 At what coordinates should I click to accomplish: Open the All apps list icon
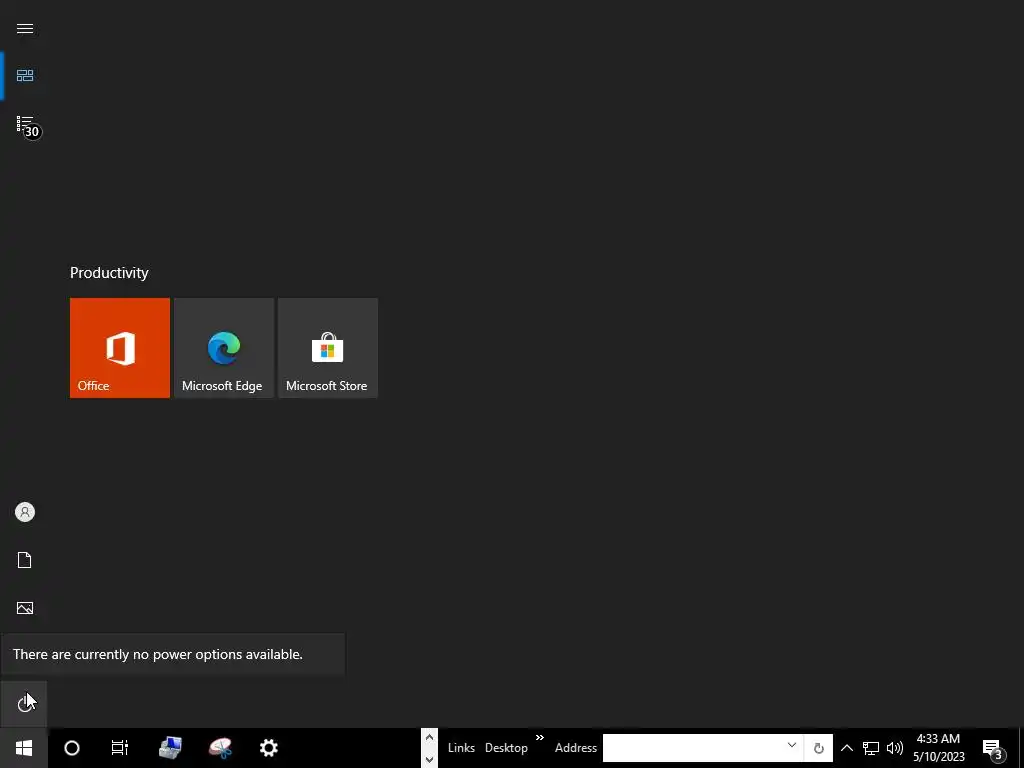[x=25, y=124]
